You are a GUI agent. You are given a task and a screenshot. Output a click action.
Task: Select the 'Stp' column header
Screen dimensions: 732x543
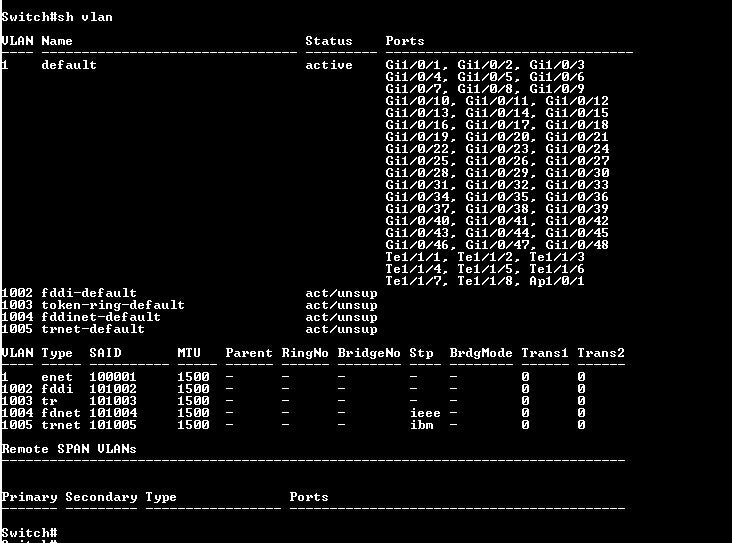click(x=421, y=353)
